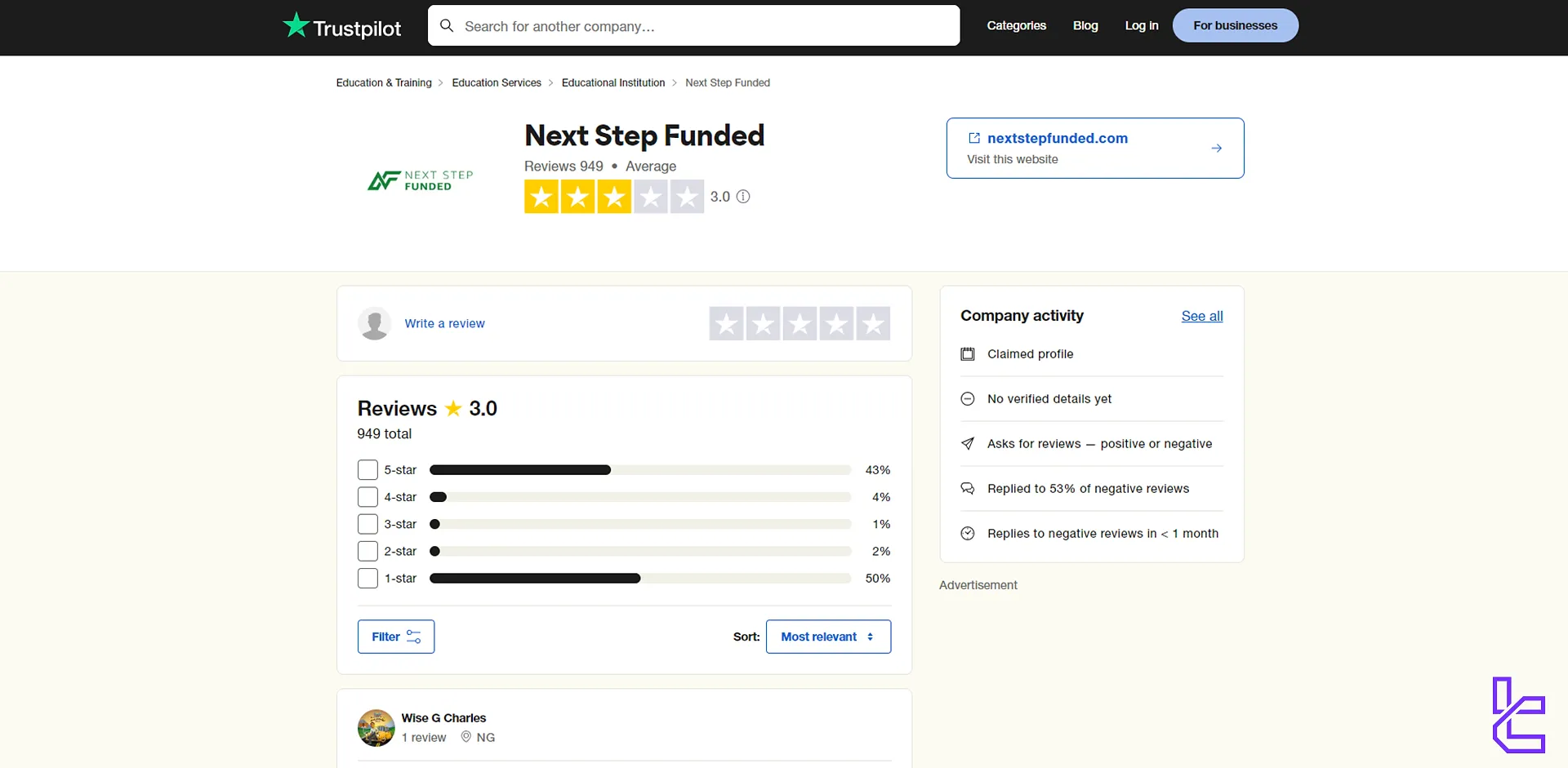This screenshot has width=1568, height=768.
Task: Select Blog in the top navigation
Action: 1085,25
